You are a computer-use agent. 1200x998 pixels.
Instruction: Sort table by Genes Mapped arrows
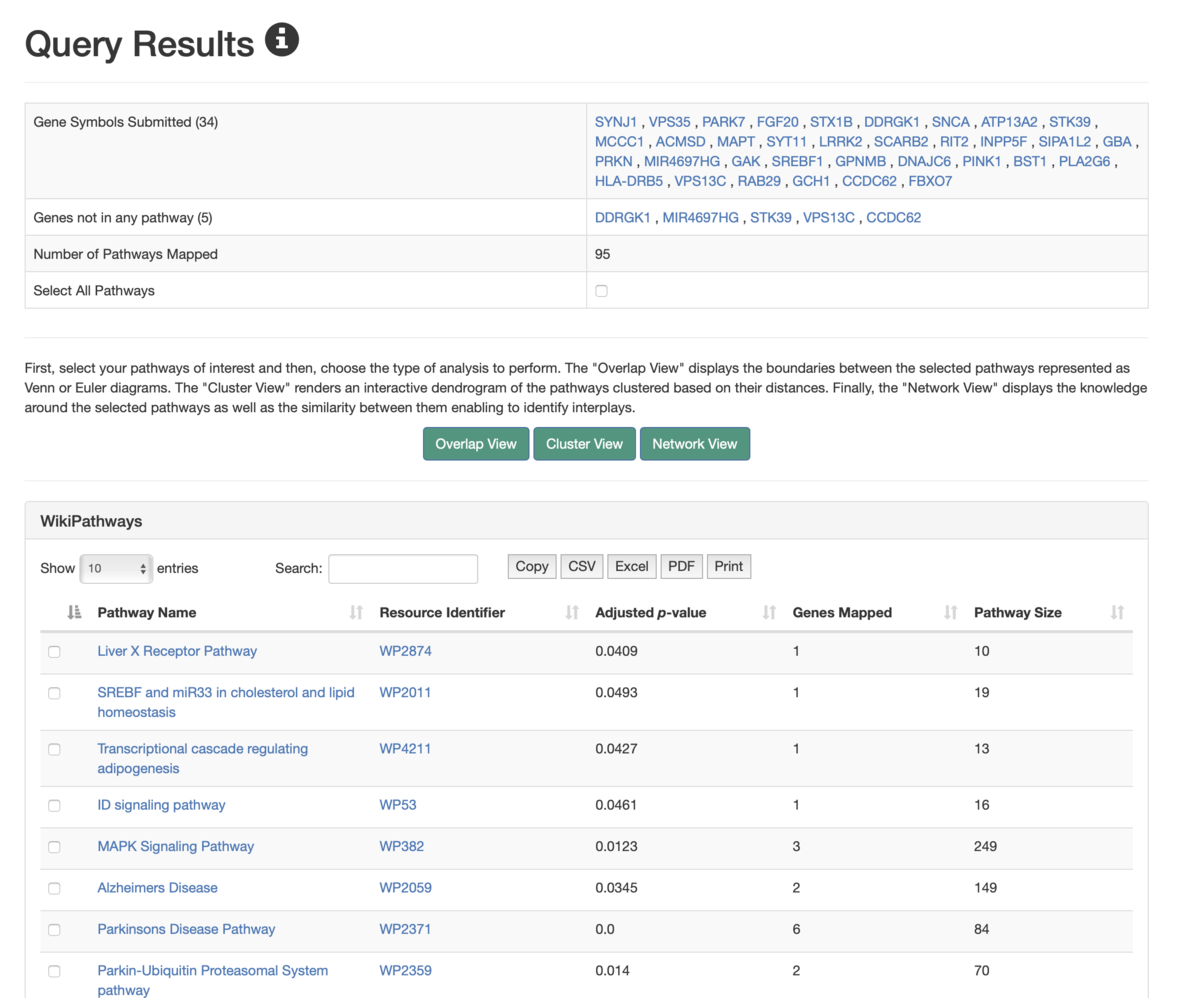coord(951,612)
